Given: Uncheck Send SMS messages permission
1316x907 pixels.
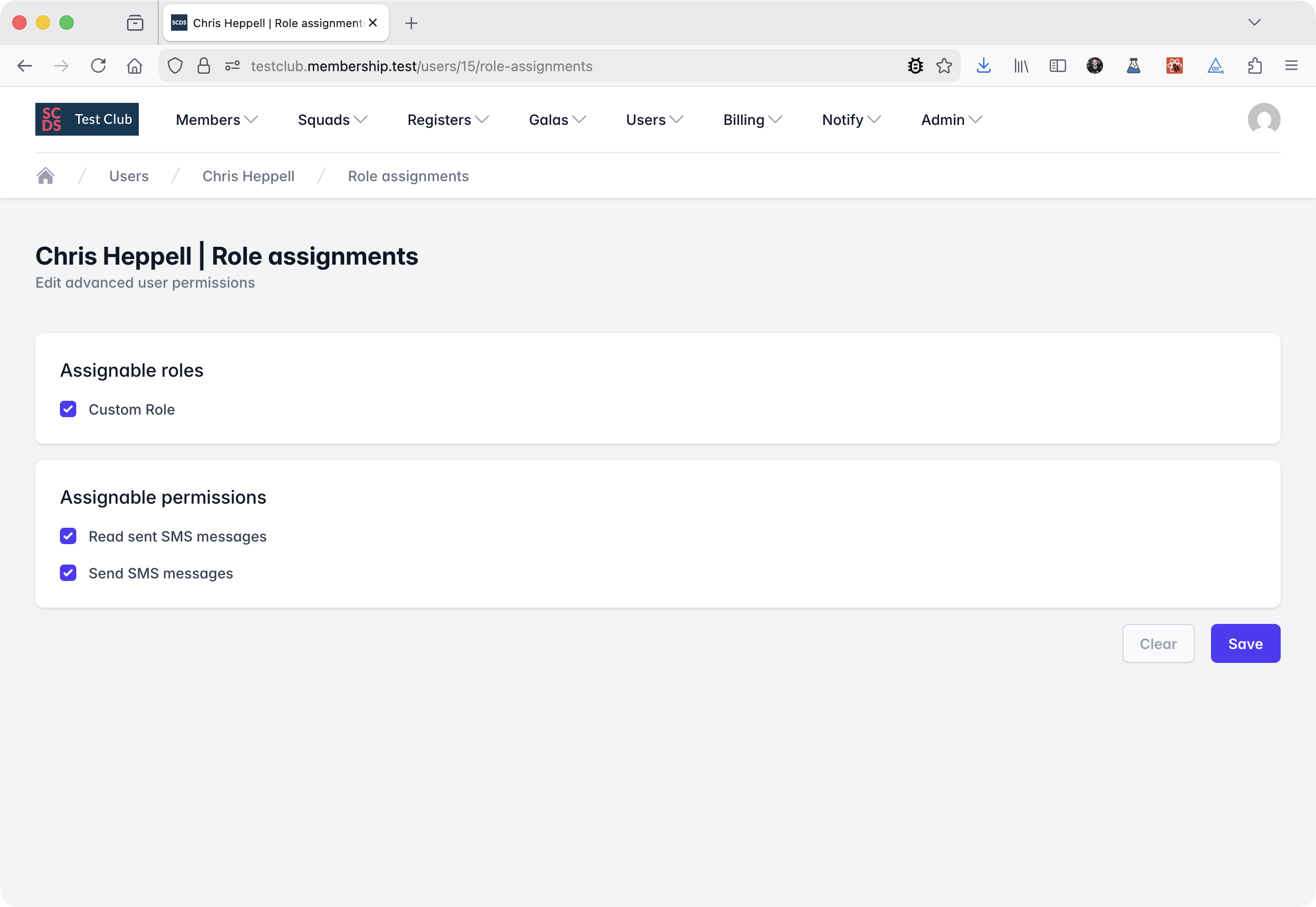Looking at the screenshot, I should (68, 573).
